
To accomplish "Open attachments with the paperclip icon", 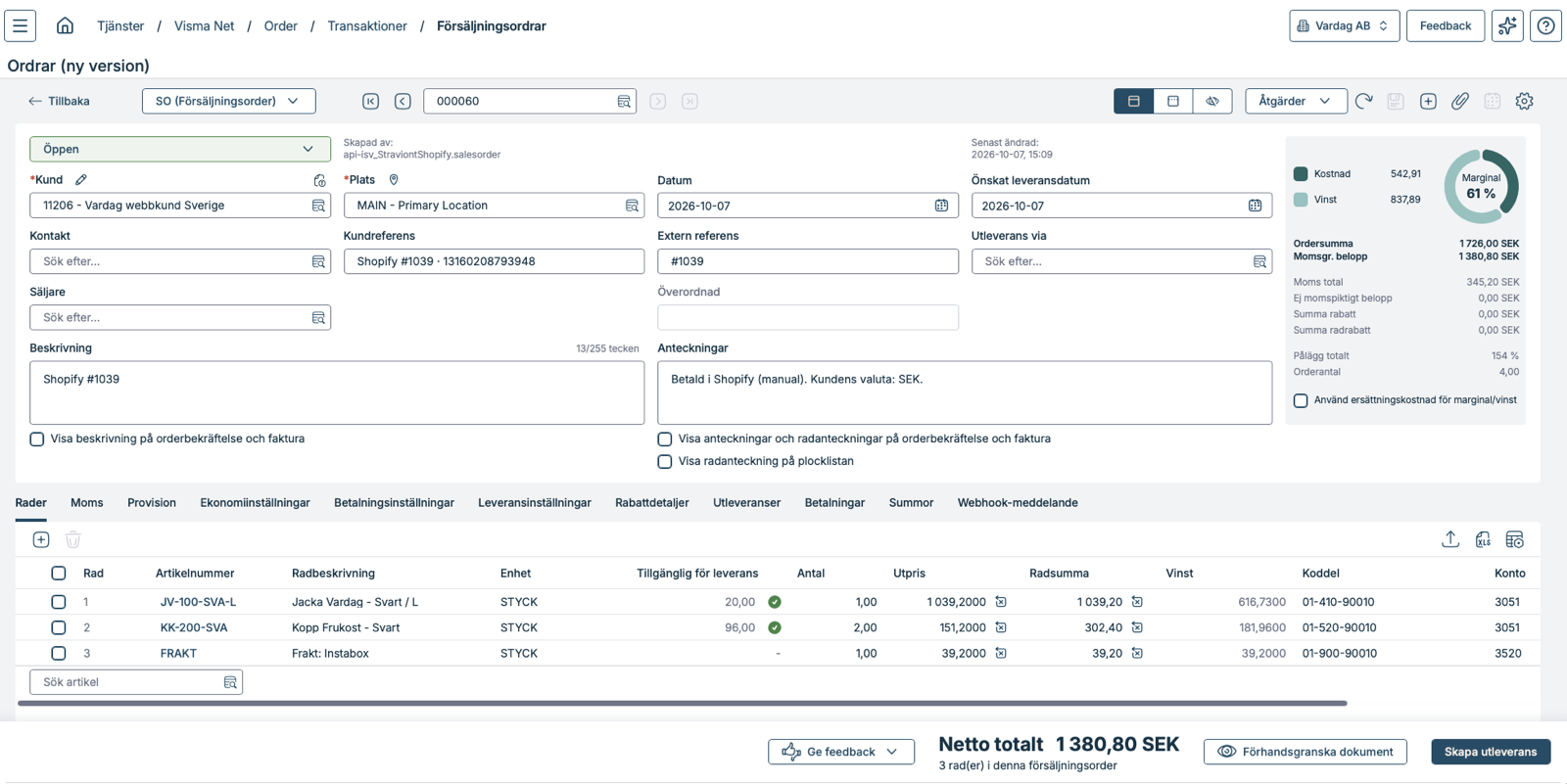I will pos(1460,101).
